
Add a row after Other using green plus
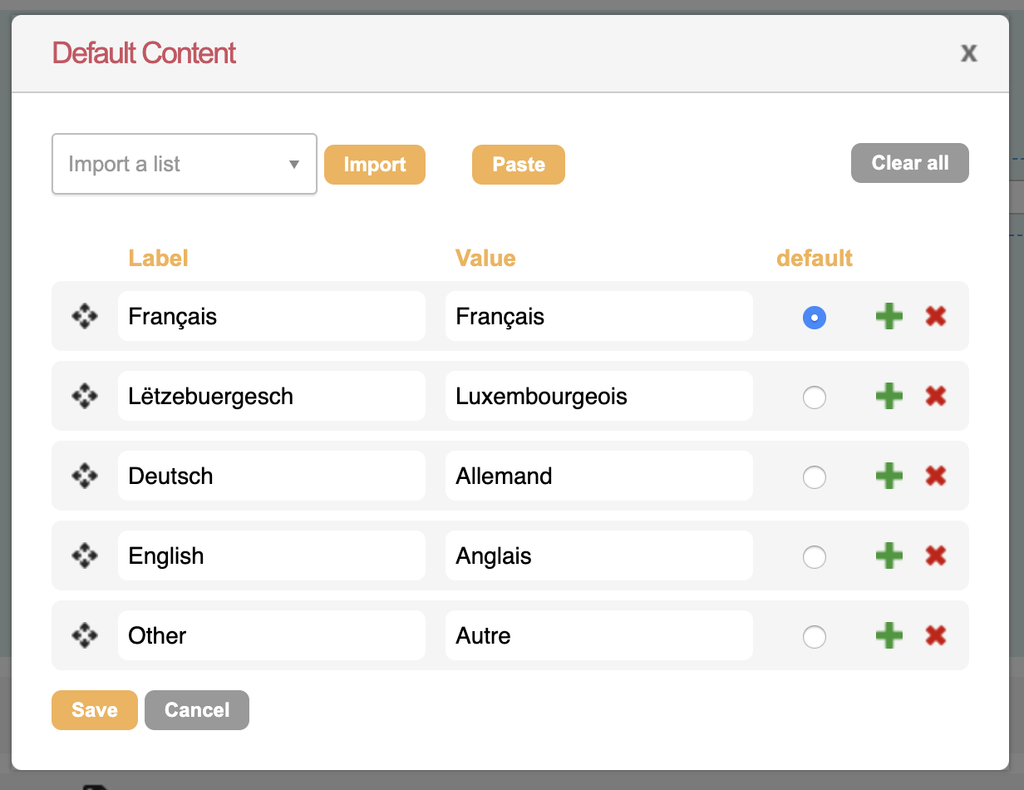coord(889,635)
